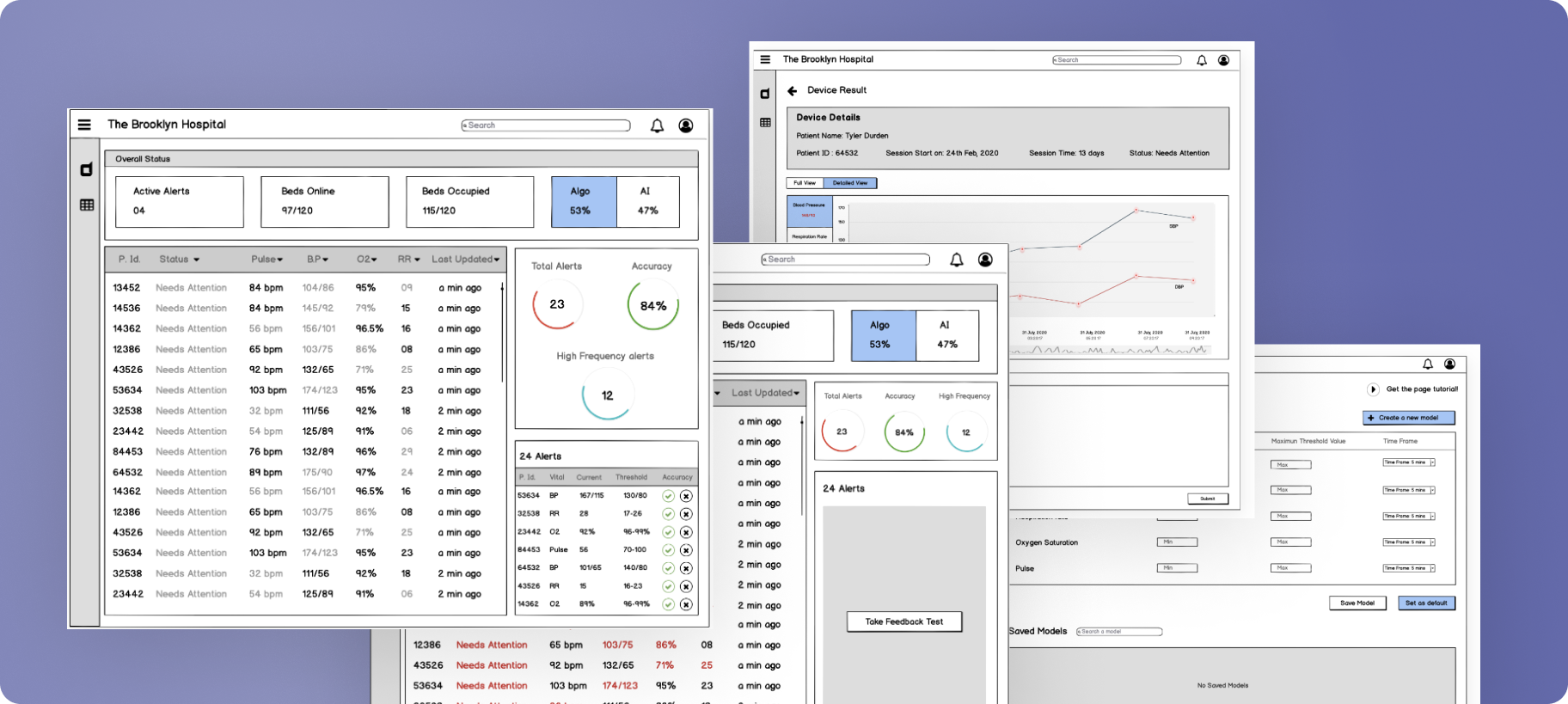The width and height of the screenshot is (1568, 704).
Task: Select device icon in Device Result sidebar
Action: tap(765, 94)
